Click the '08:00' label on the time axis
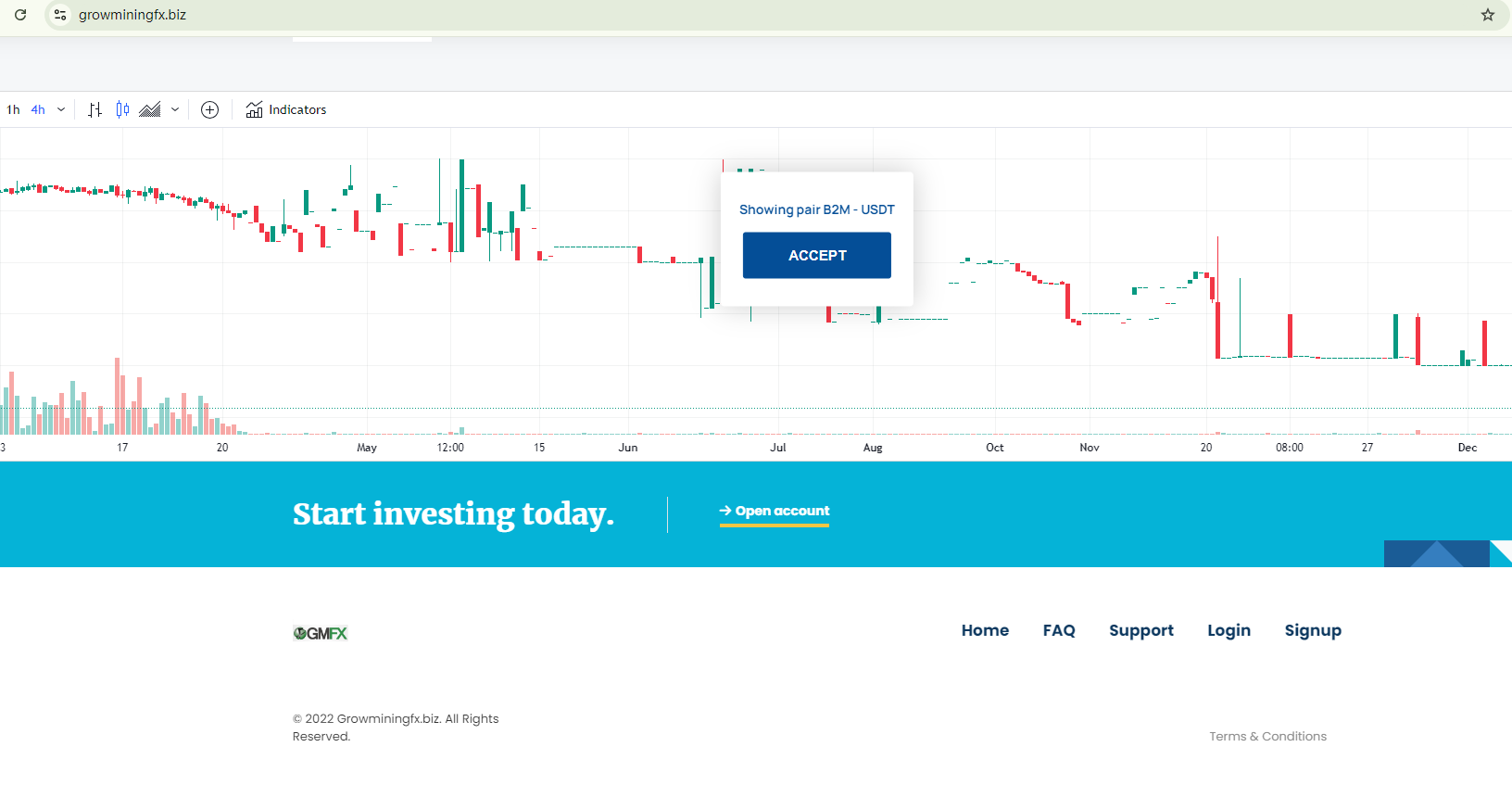The height and width of the screenshot is (785, 1512). point(1290,448)
